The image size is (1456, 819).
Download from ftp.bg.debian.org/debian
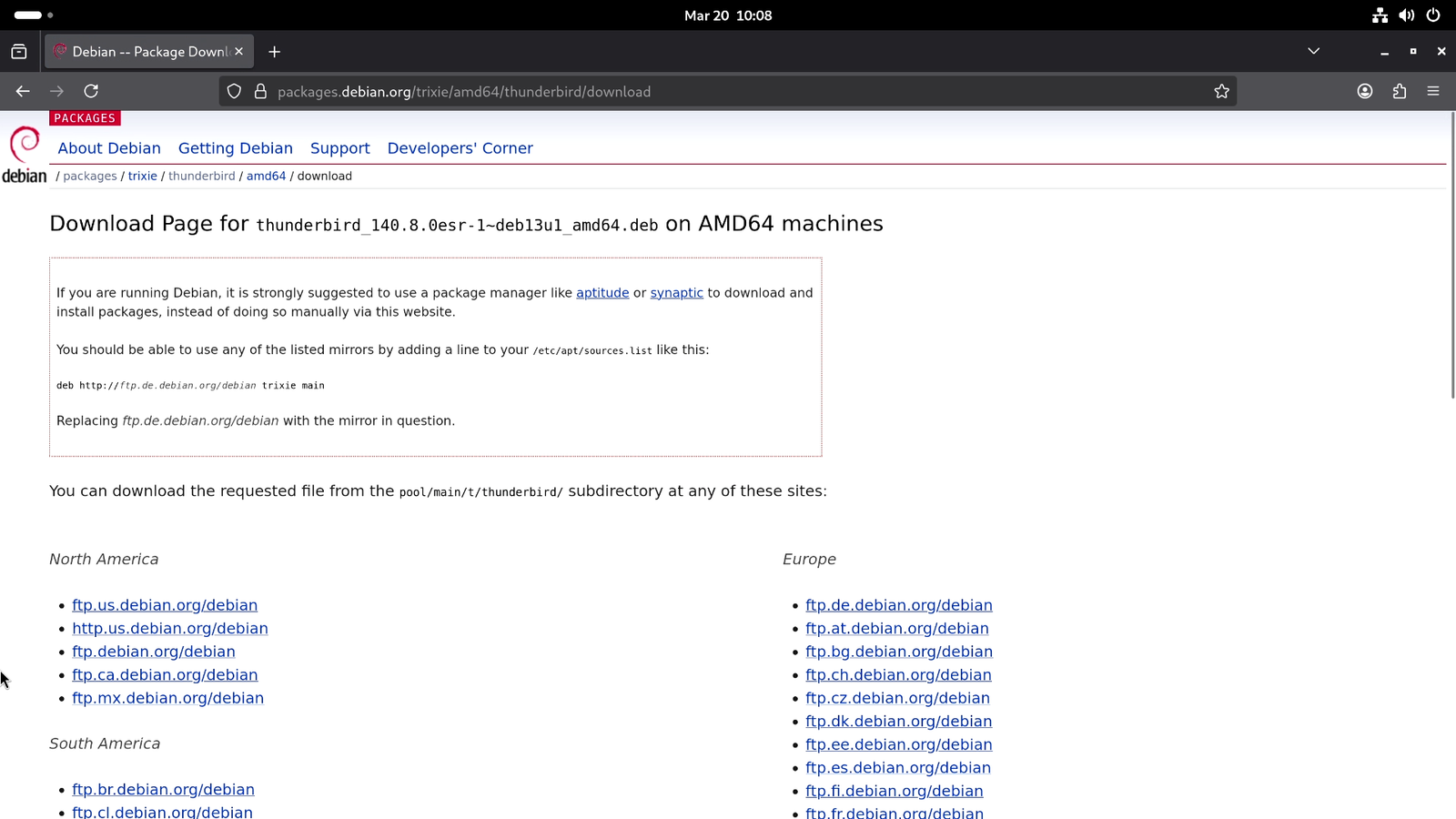pos(899,652)
